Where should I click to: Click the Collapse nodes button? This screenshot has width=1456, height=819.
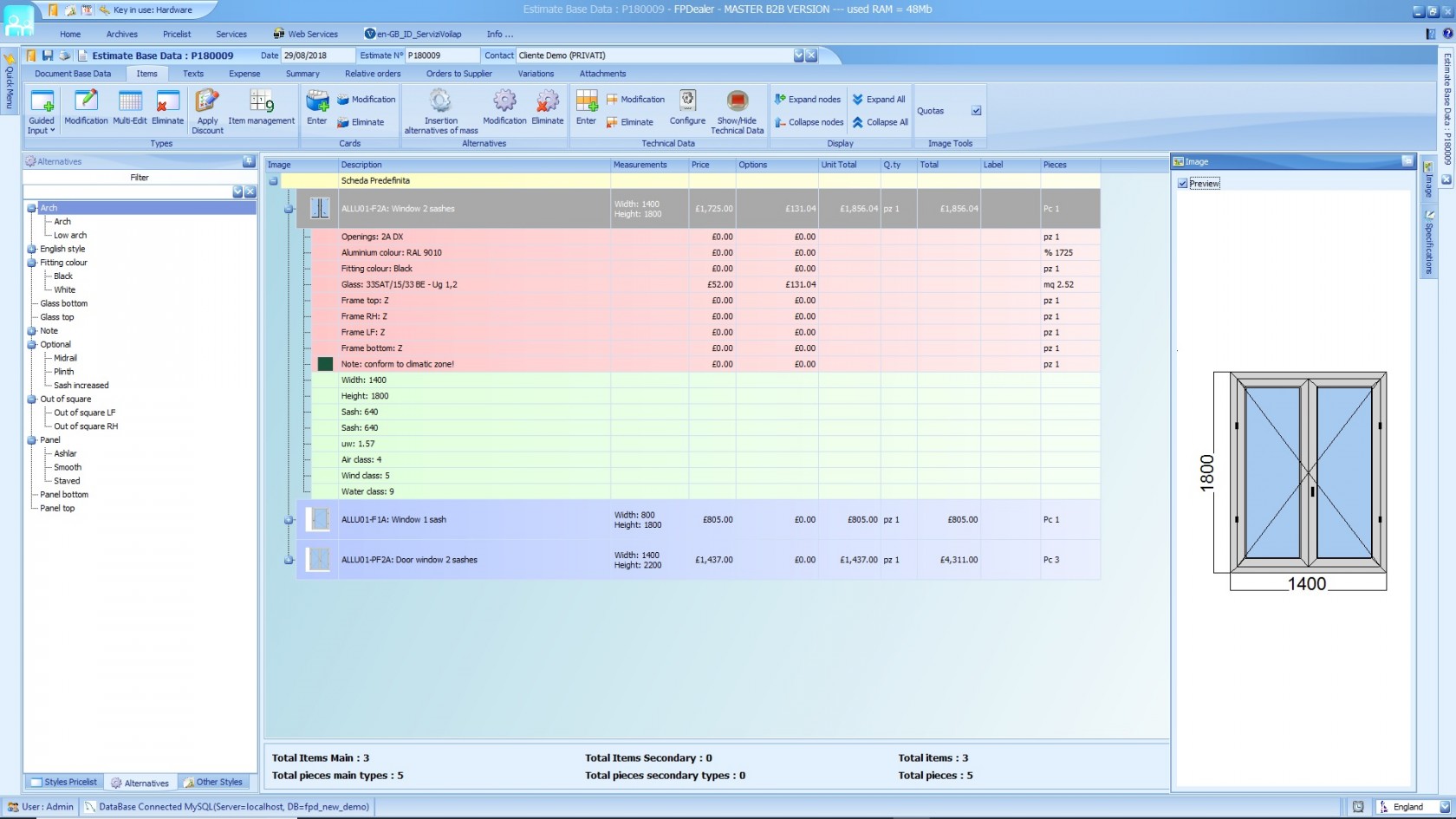click(808, 122)
